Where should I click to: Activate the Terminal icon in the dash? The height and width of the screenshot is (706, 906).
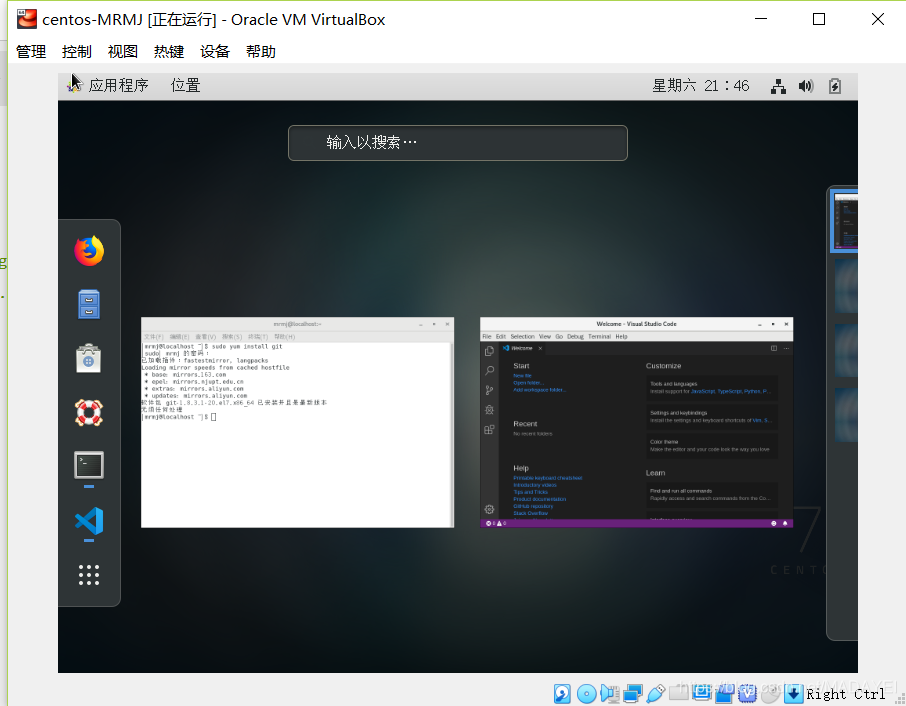pos(89,465)
